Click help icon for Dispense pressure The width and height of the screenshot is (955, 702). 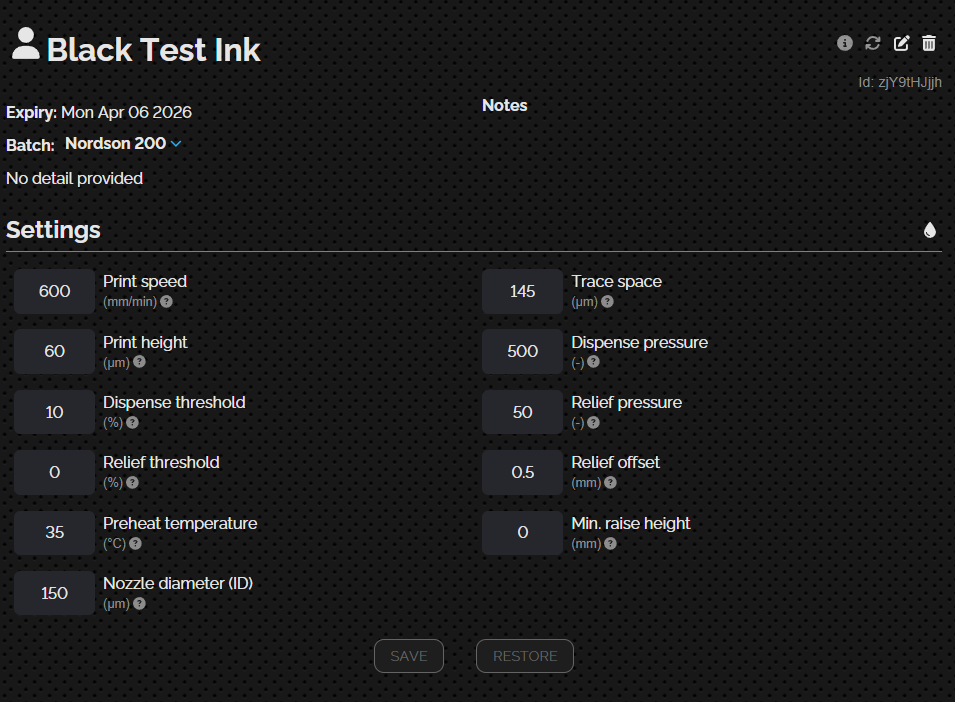(593, 361)
